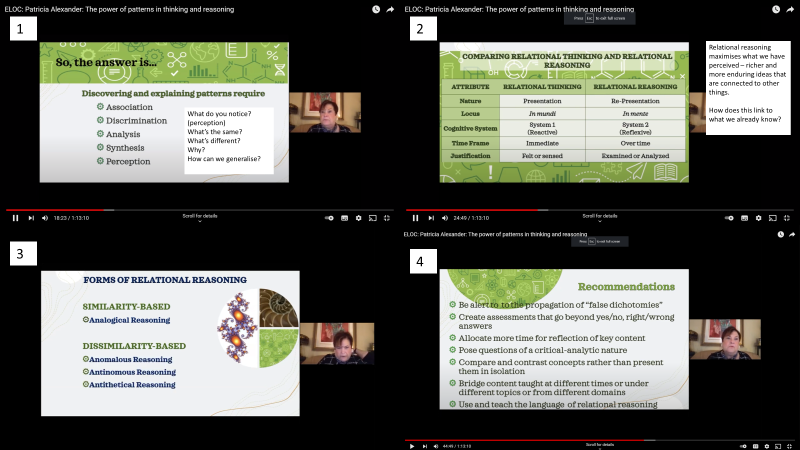Image resolution: width=800 pixels, height=450 pixels.
Task: Toggle subtitles in the 18:23 player
Action: (344, 218)
